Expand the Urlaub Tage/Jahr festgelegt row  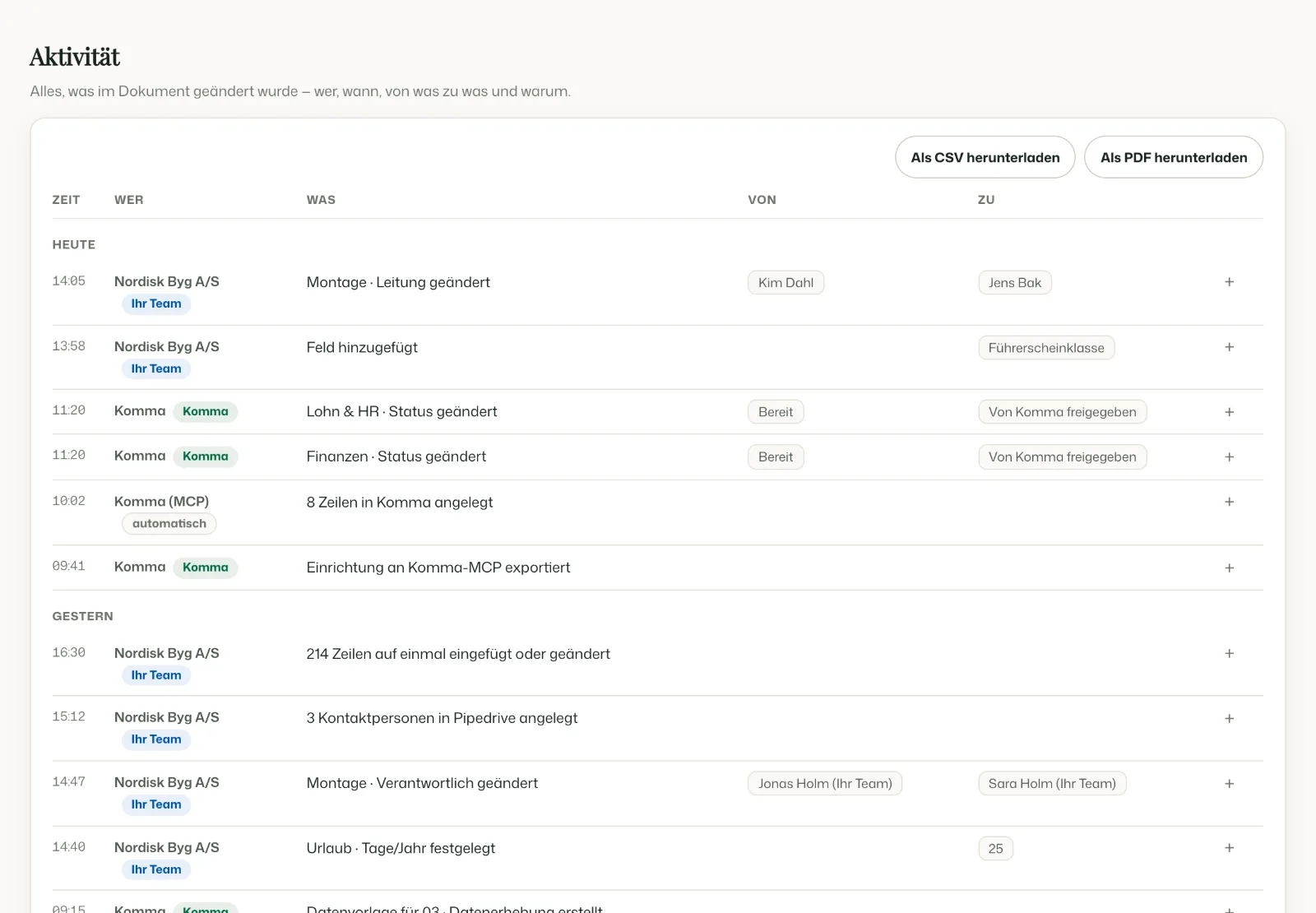1229,848
